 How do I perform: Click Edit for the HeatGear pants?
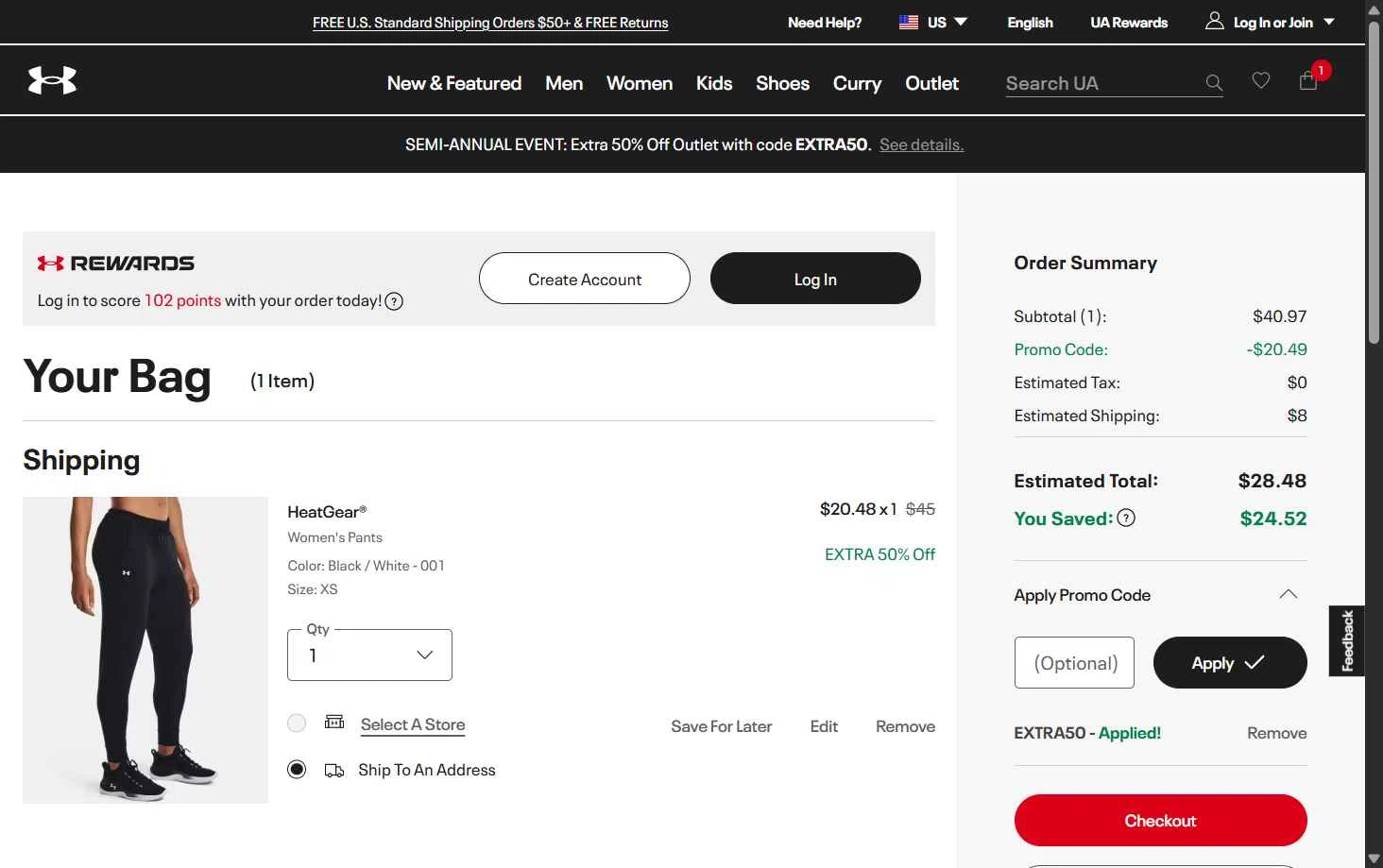(824, 726)
